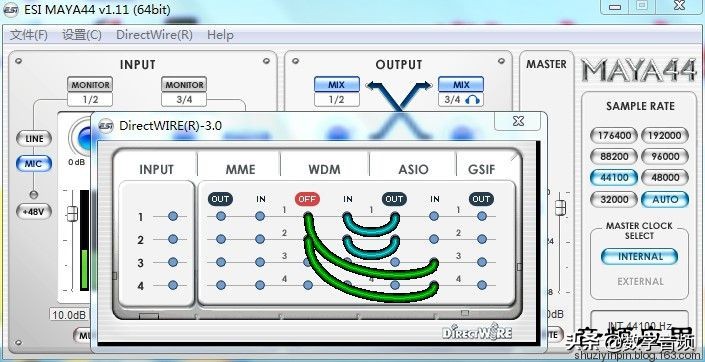Click the GSIF OUT button in DirectWIRE

click(481, 199)
